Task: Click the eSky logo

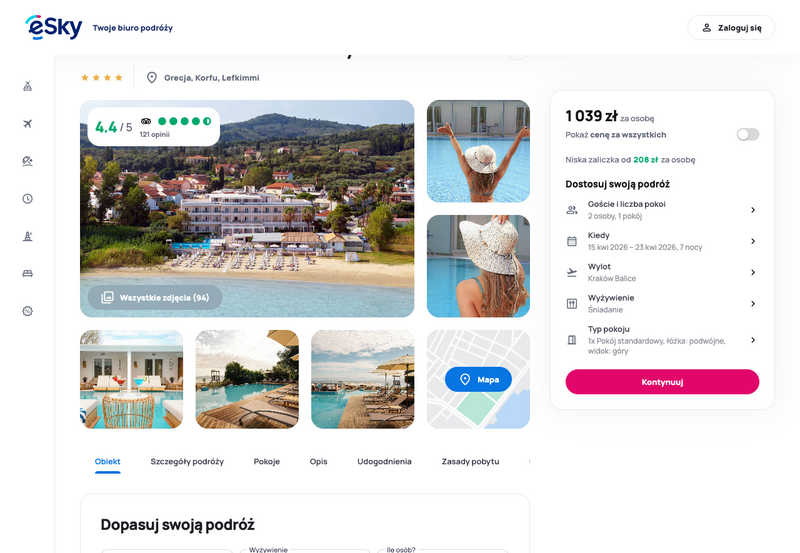Action: click(x=54, y=27)
